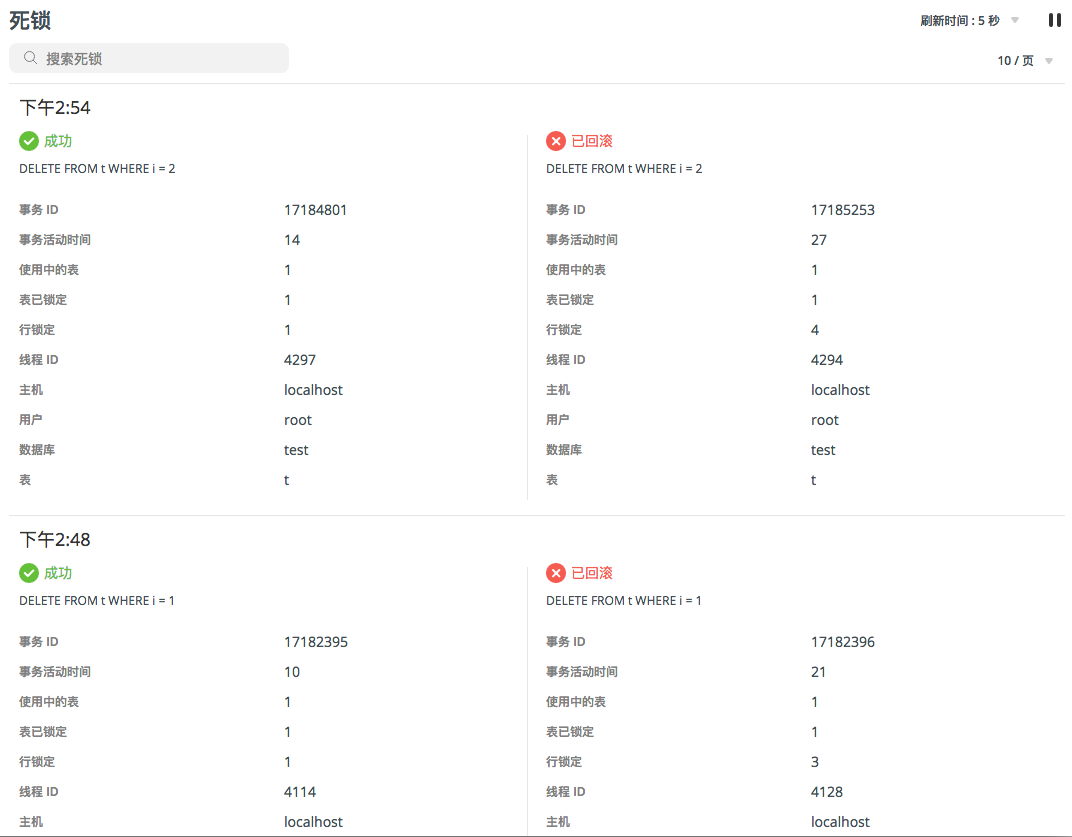Screen dimensions: 1072x837
Task: Click red rolled-back icon under 下午2:54
Action: (x=556, y=141)
